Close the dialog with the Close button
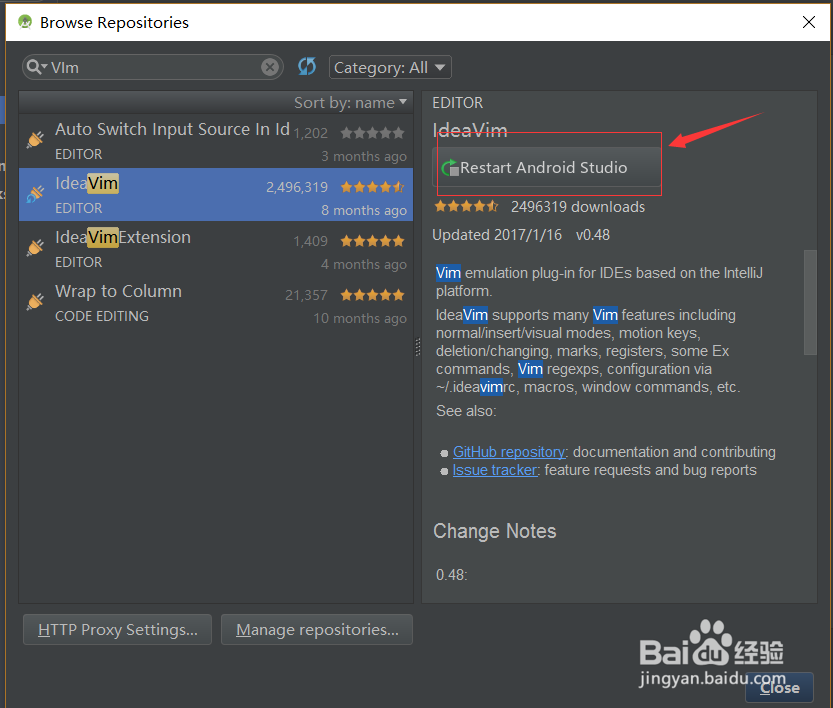Viewport: 833px width, 708px height. click(x=779, y=687)
